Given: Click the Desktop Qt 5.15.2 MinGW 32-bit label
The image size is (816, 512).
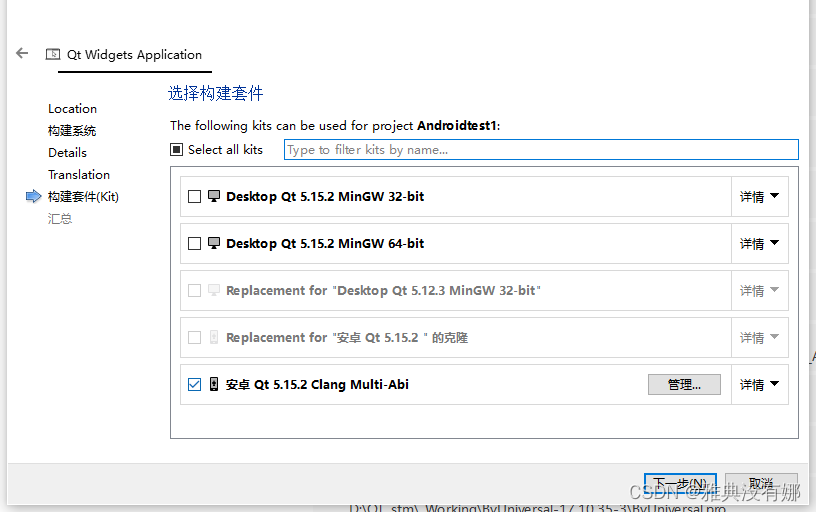Looking at the screenshot, I should (325, 197).
